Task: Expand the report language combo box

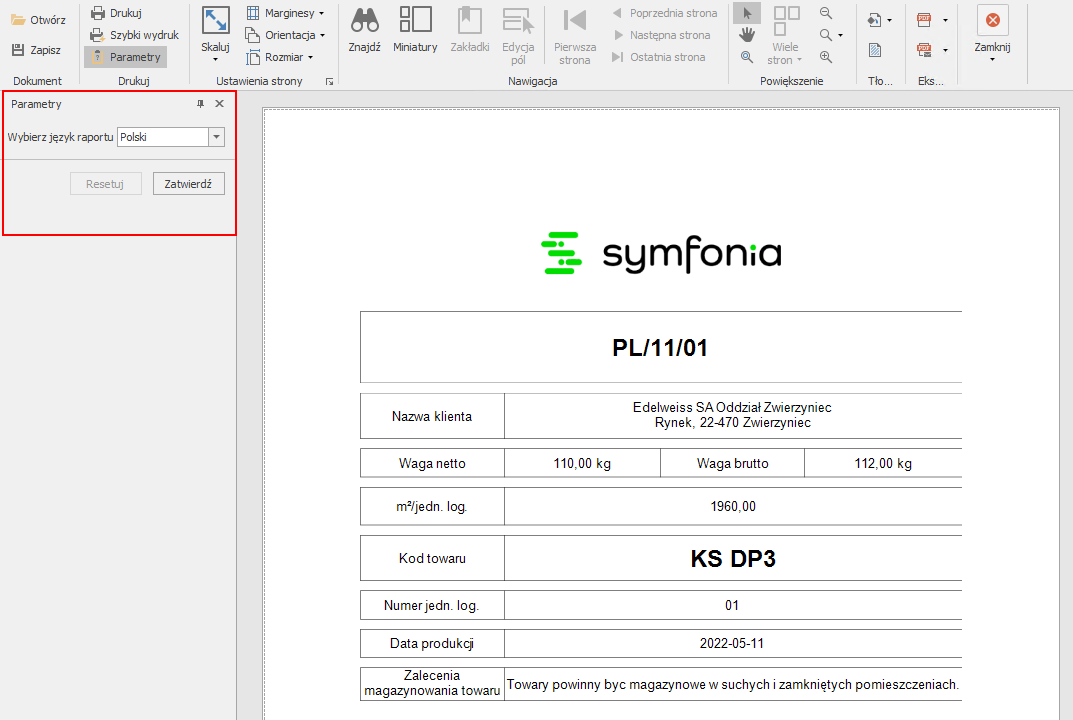Action: coord(217,137)
